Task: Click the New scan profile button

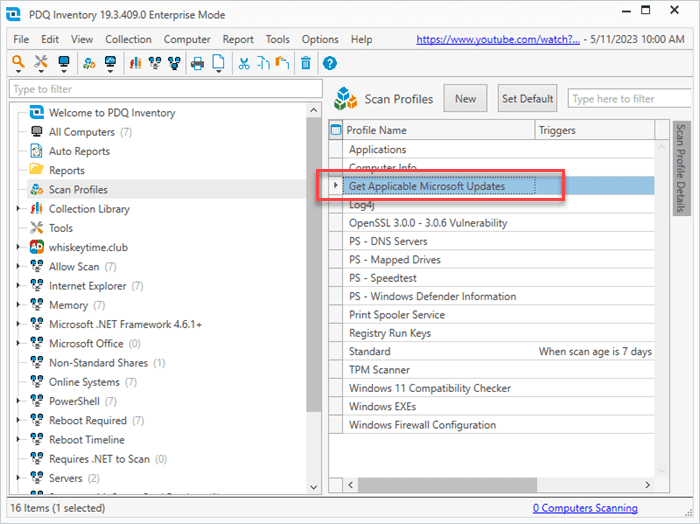Action: (465, 98)
